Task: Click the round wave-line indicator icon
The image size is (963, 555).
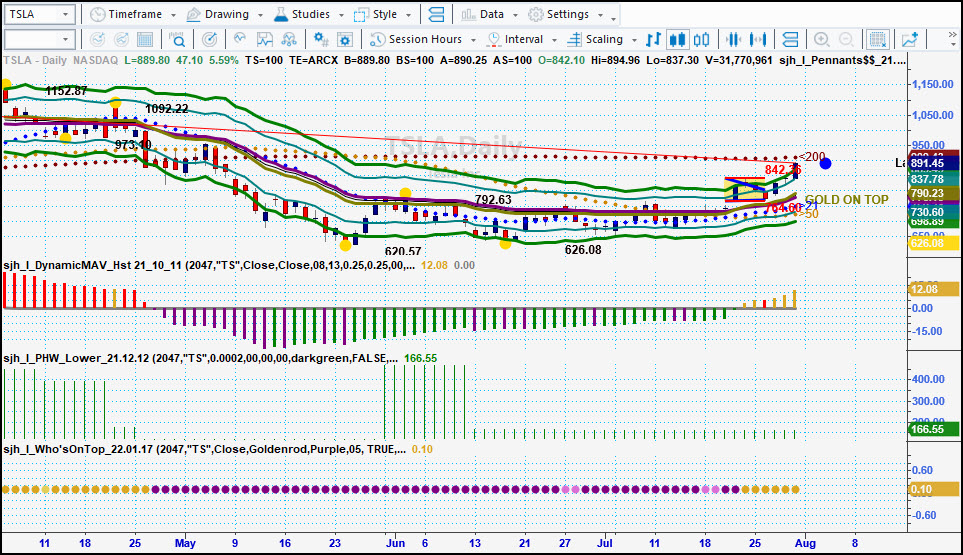Action: click(x=240, y=39)
